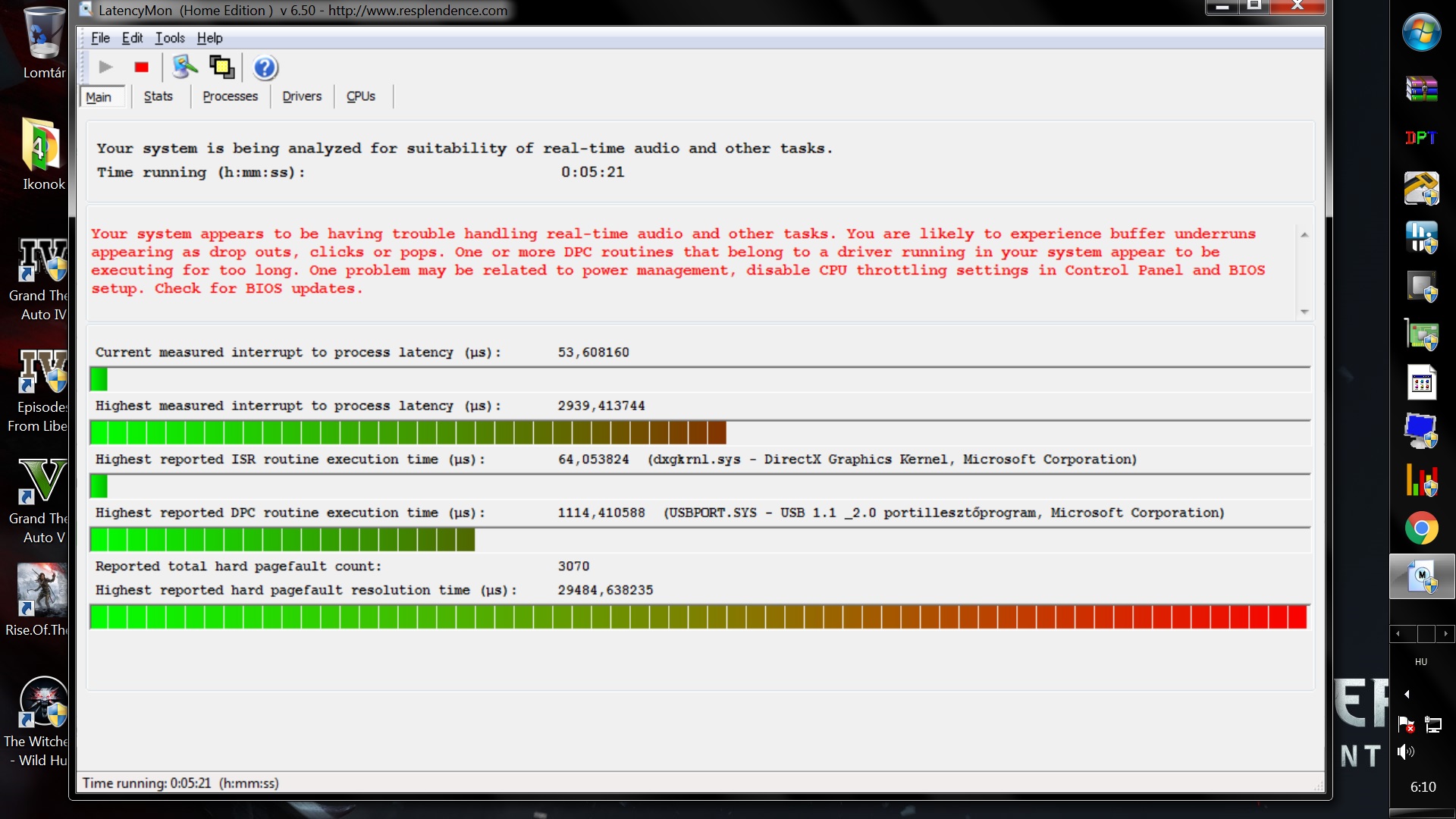Switch to the Stats tab
The width and height of the screenshot is (1456, 819).
click(x=158, y=96)
